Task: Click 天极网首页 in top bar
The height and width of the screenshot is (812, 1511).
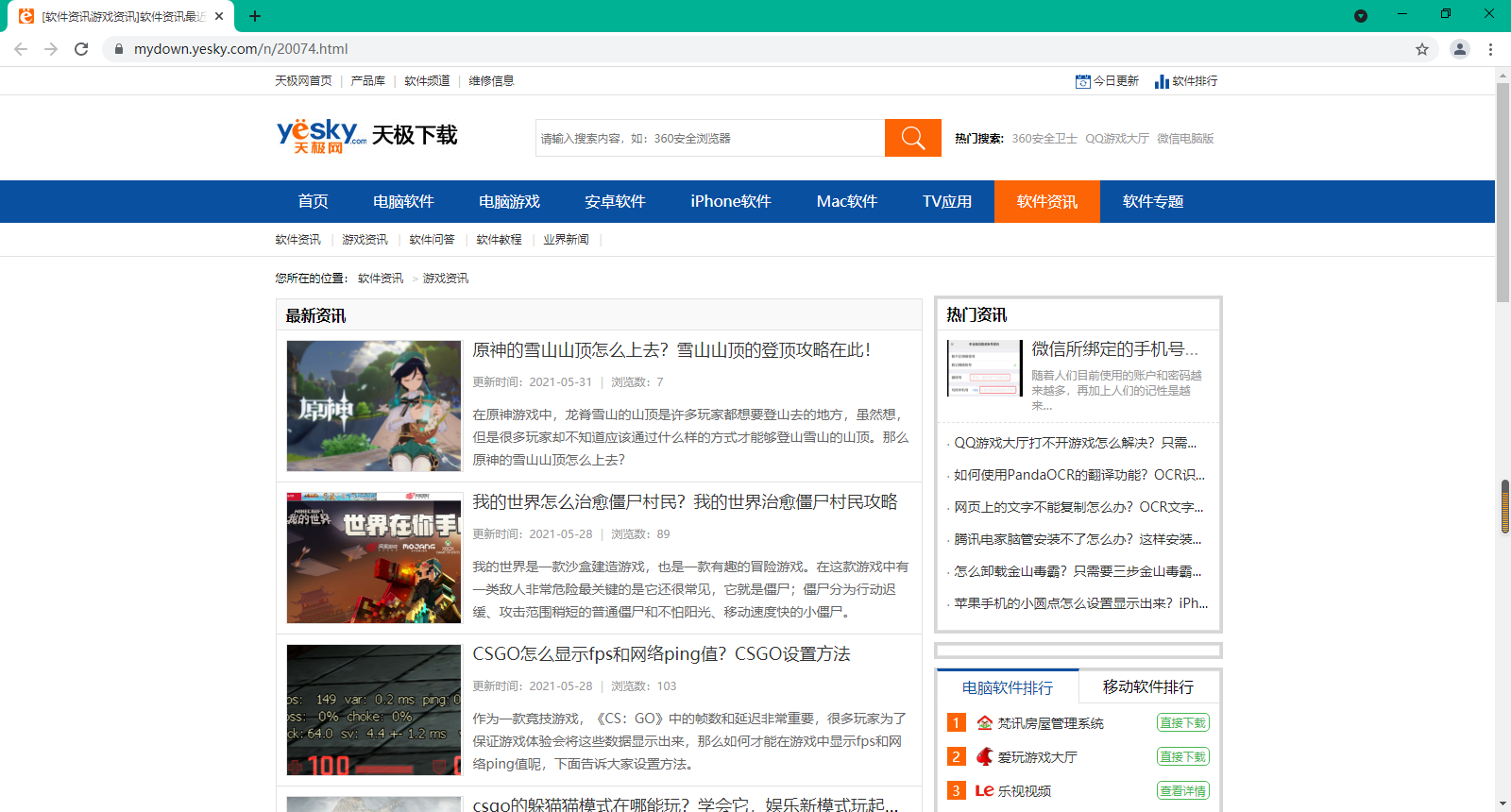Action: coord(303,81)
